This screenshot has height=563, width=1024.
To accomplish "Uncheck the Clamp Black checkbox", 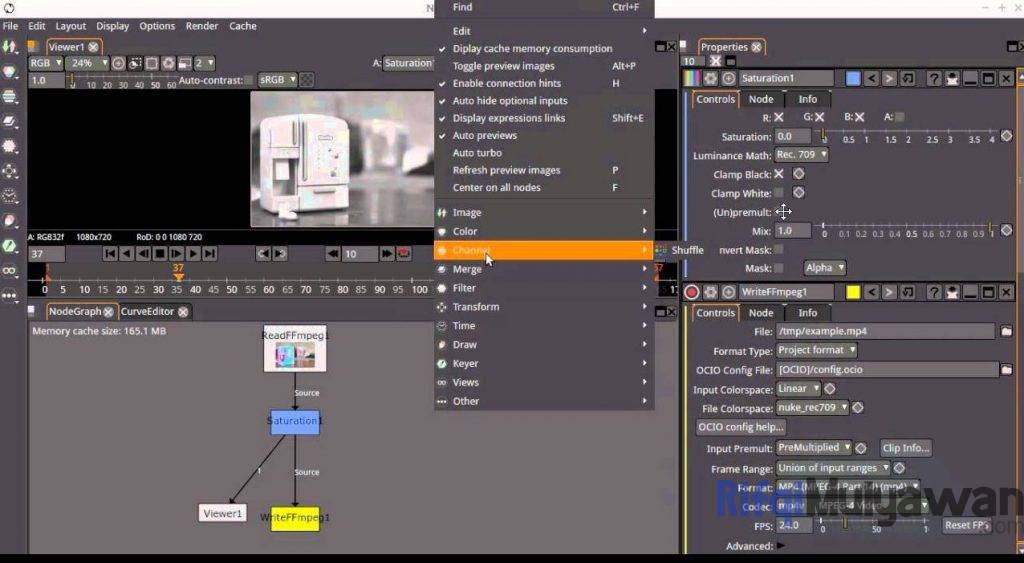I will click(778, 174).
